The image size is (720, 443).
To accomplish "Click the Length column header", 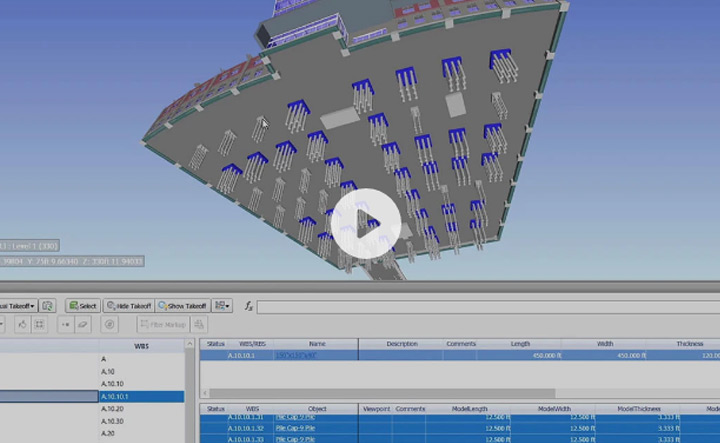I will [x=520, y=344].
